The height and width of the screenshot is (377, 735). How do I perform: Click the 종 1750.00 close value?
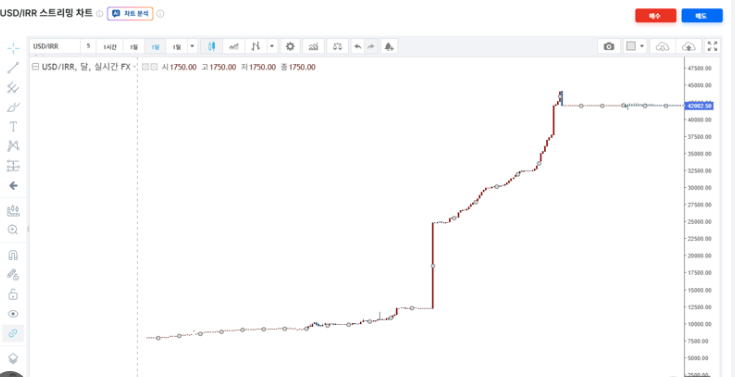click(x=298, y=67)
